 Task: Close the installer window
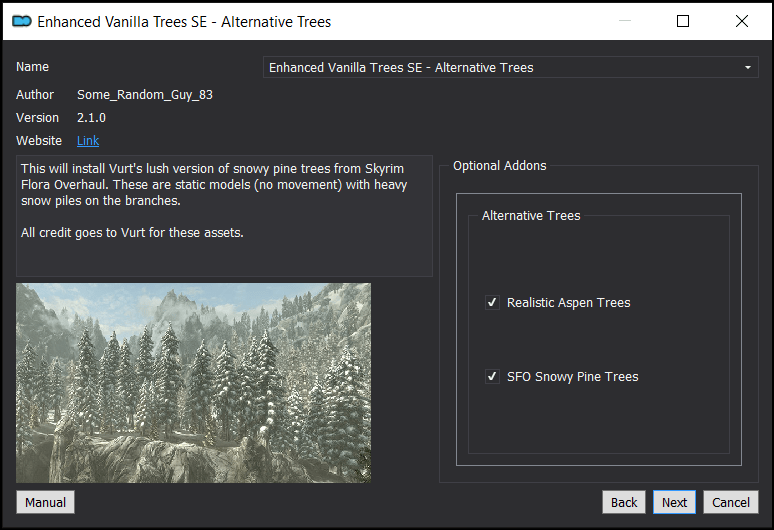click(741, 21)
